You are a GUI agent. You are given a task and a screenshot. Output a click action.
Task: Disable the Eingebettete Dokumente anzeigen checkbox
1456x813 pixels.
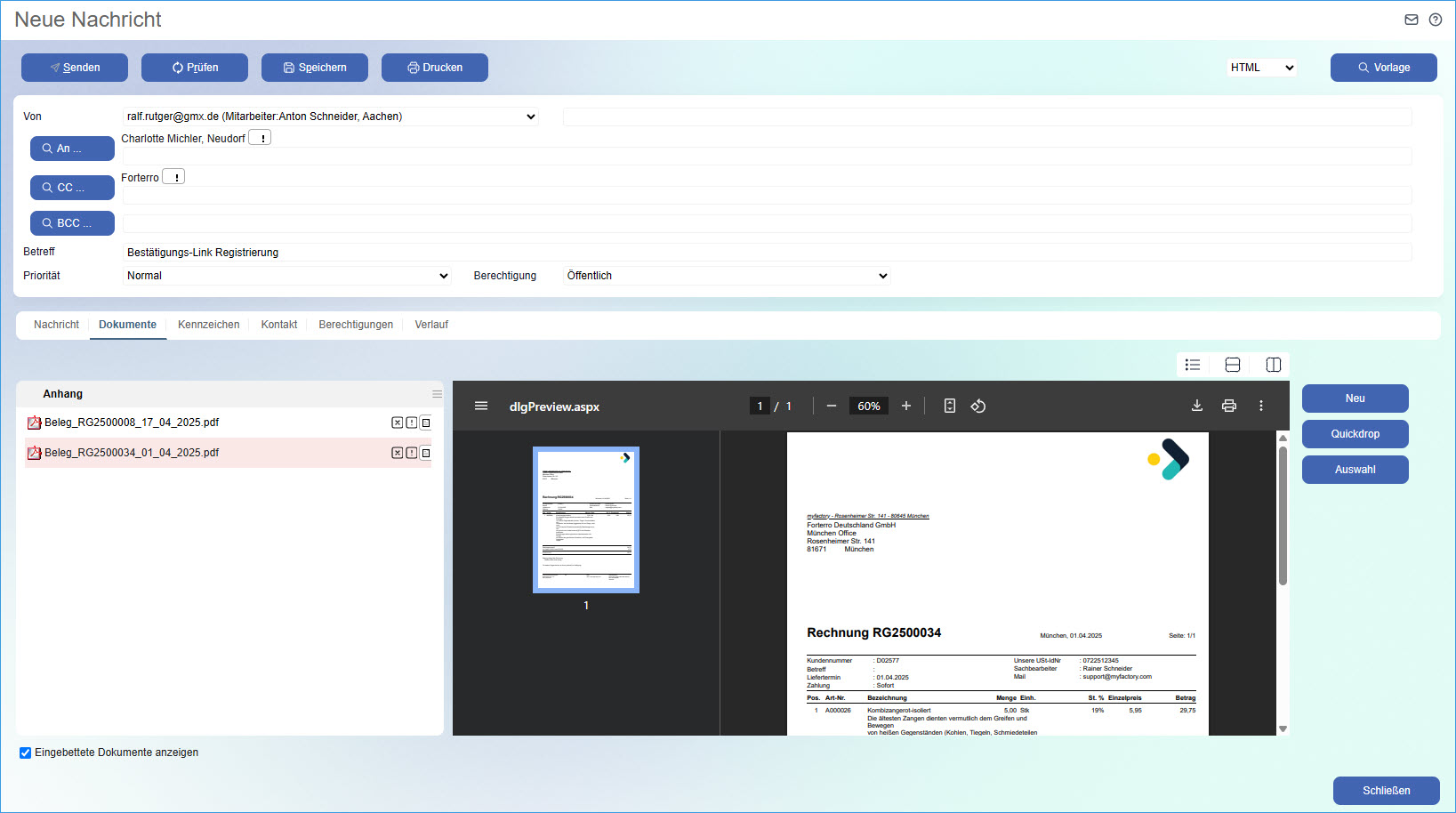25,753
